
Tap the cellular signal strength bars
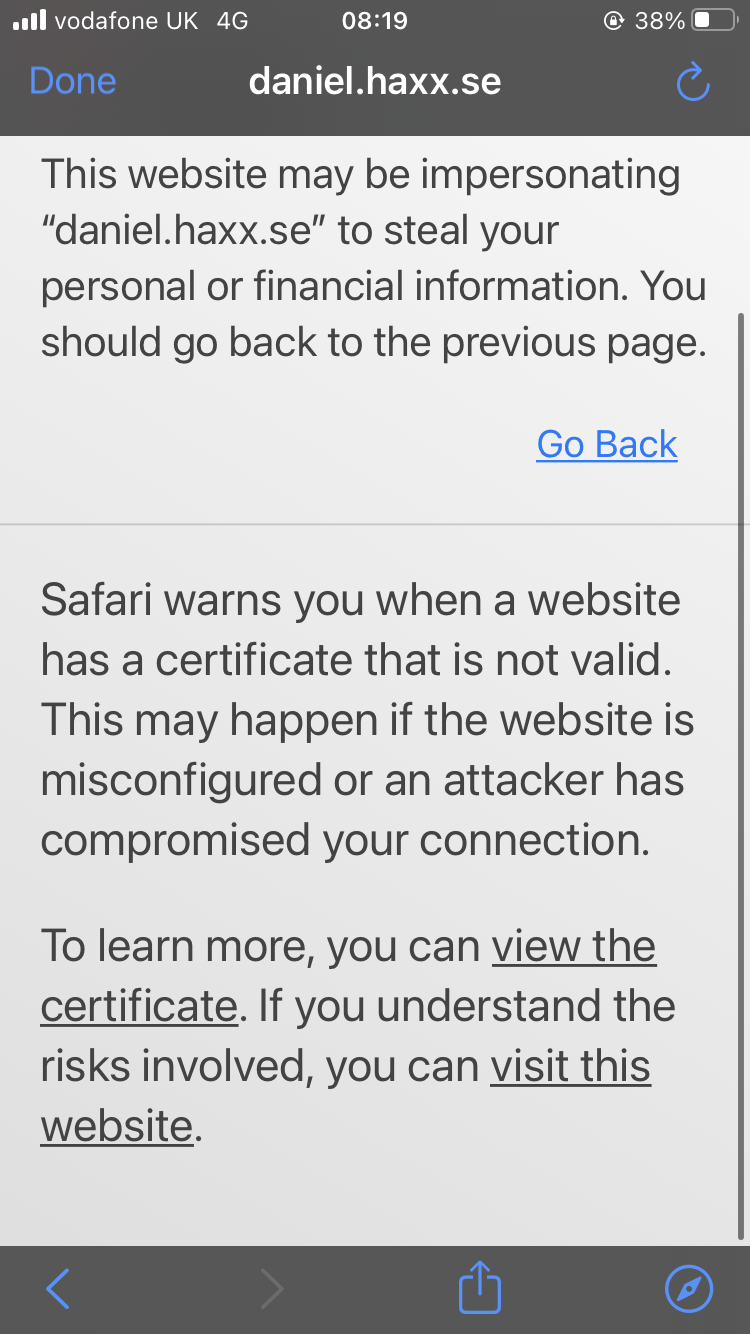29,21
